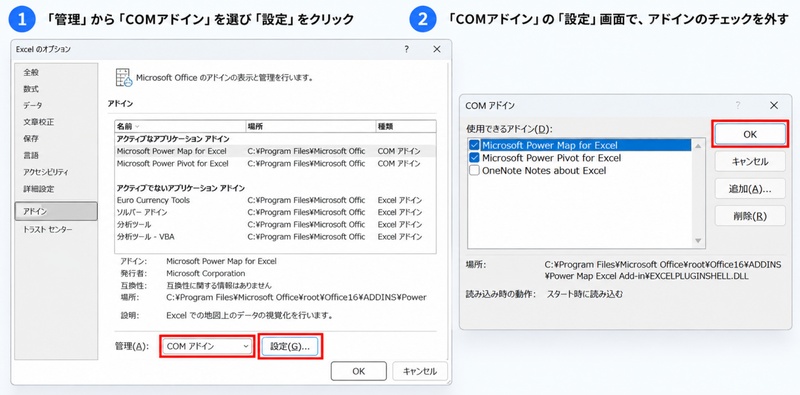800x395 pixels.
Task: Click the 場所 column header
Action: [310, 126]
